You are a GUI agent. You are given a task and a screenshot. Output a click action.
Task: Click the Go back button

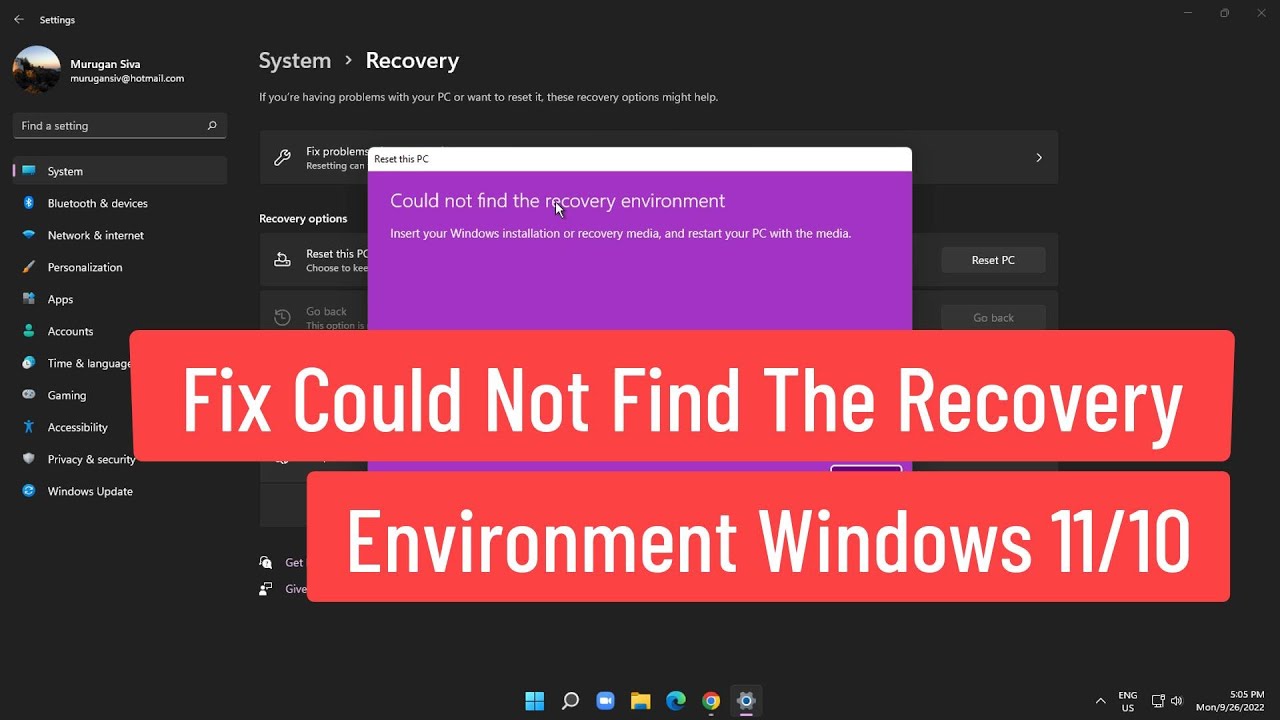(993, 318)
